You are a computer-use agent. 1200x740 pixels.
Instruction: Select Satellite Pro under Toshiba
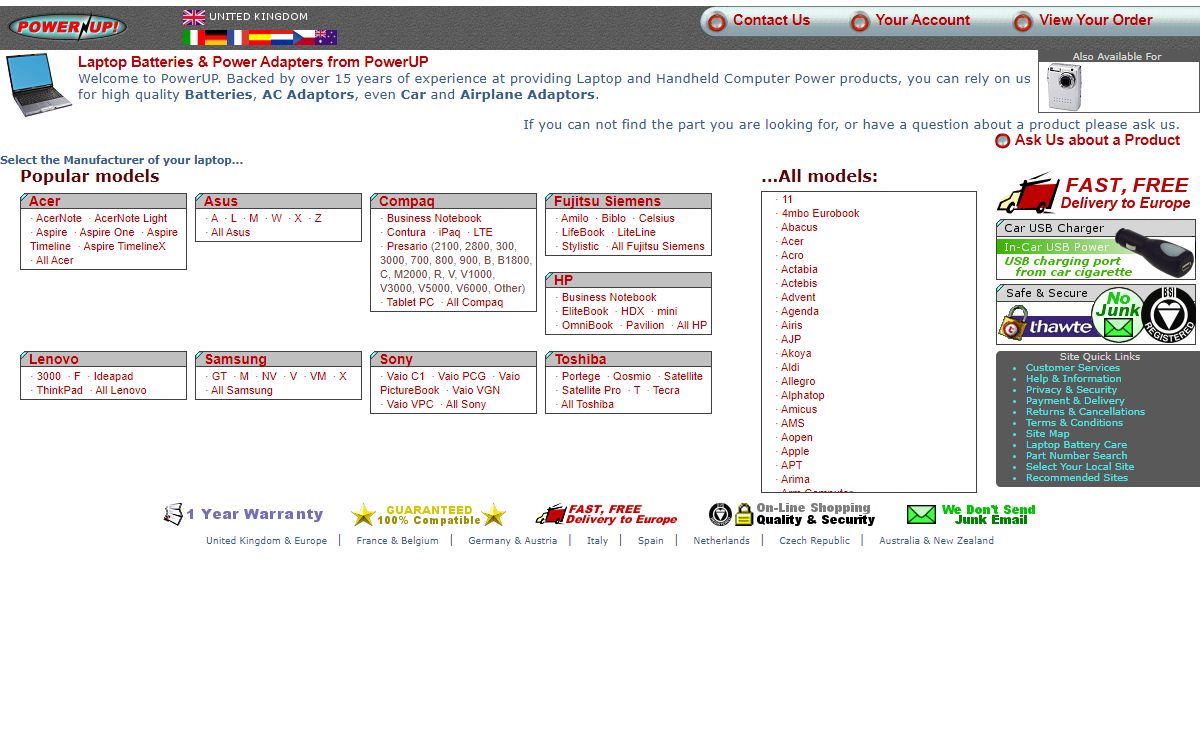pos(591,390)
